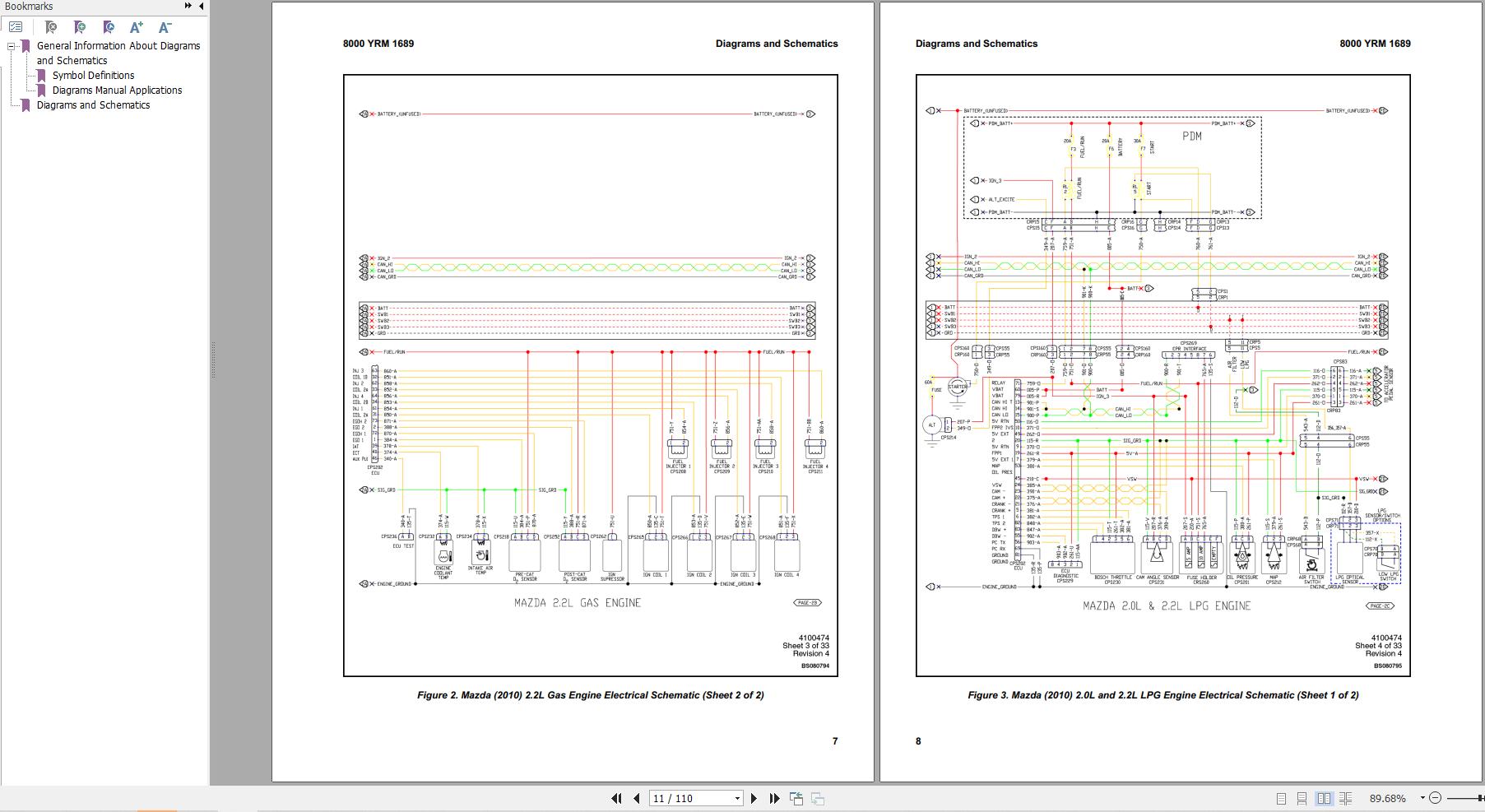
Task: Go to the first page
Action: pos(616,798)
